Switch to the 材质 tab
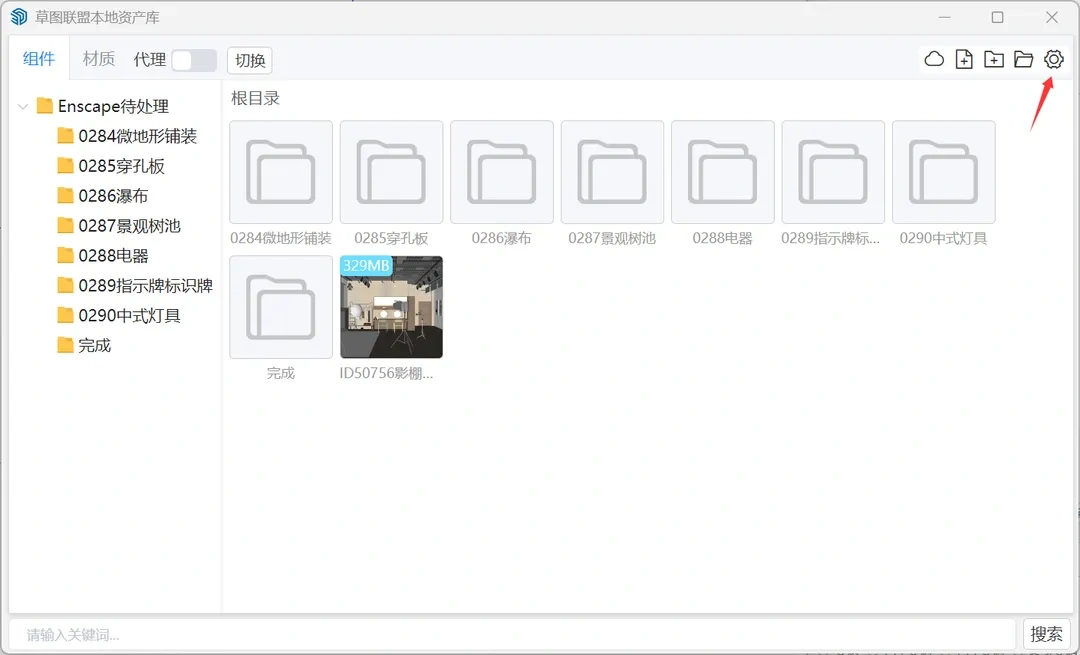1080x655 pixels. pyautogui.click(x=99, y=59)
